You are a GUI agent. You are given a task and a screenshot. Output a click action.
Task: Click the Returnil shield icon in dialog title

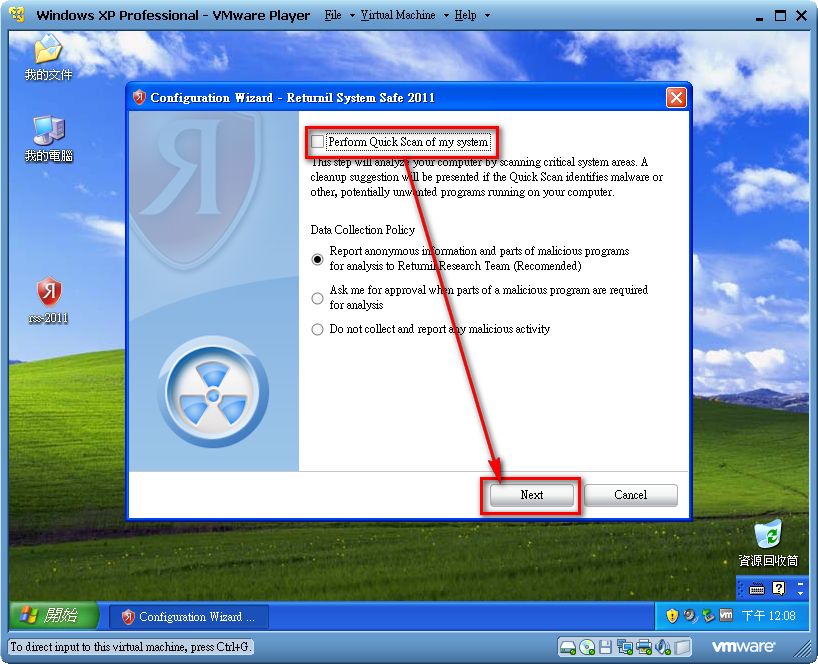point(139,97)
